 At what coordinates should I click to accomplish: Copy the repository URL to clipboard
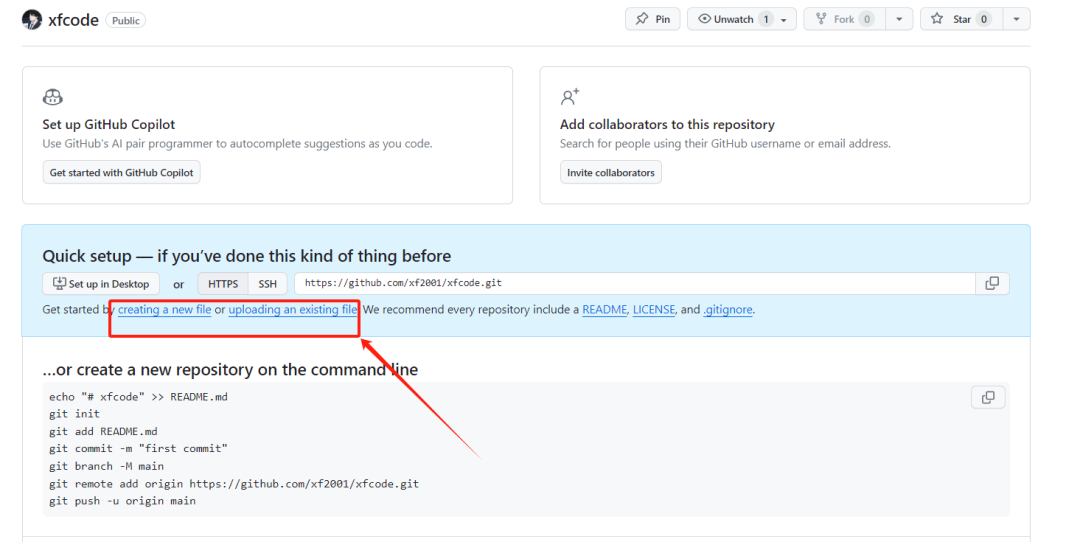(992, 283)
